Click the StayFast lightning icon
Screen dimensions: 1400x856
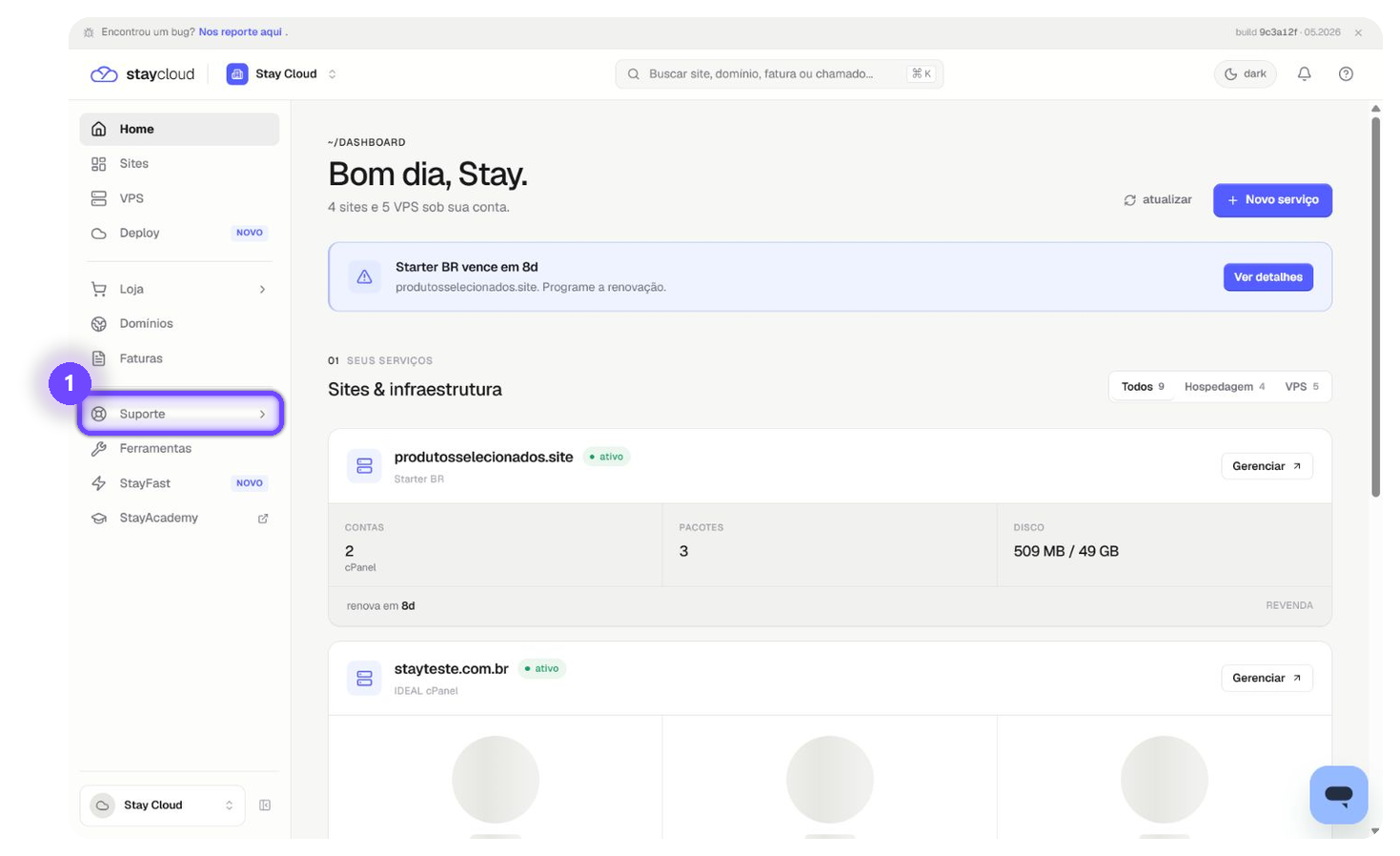99,483
